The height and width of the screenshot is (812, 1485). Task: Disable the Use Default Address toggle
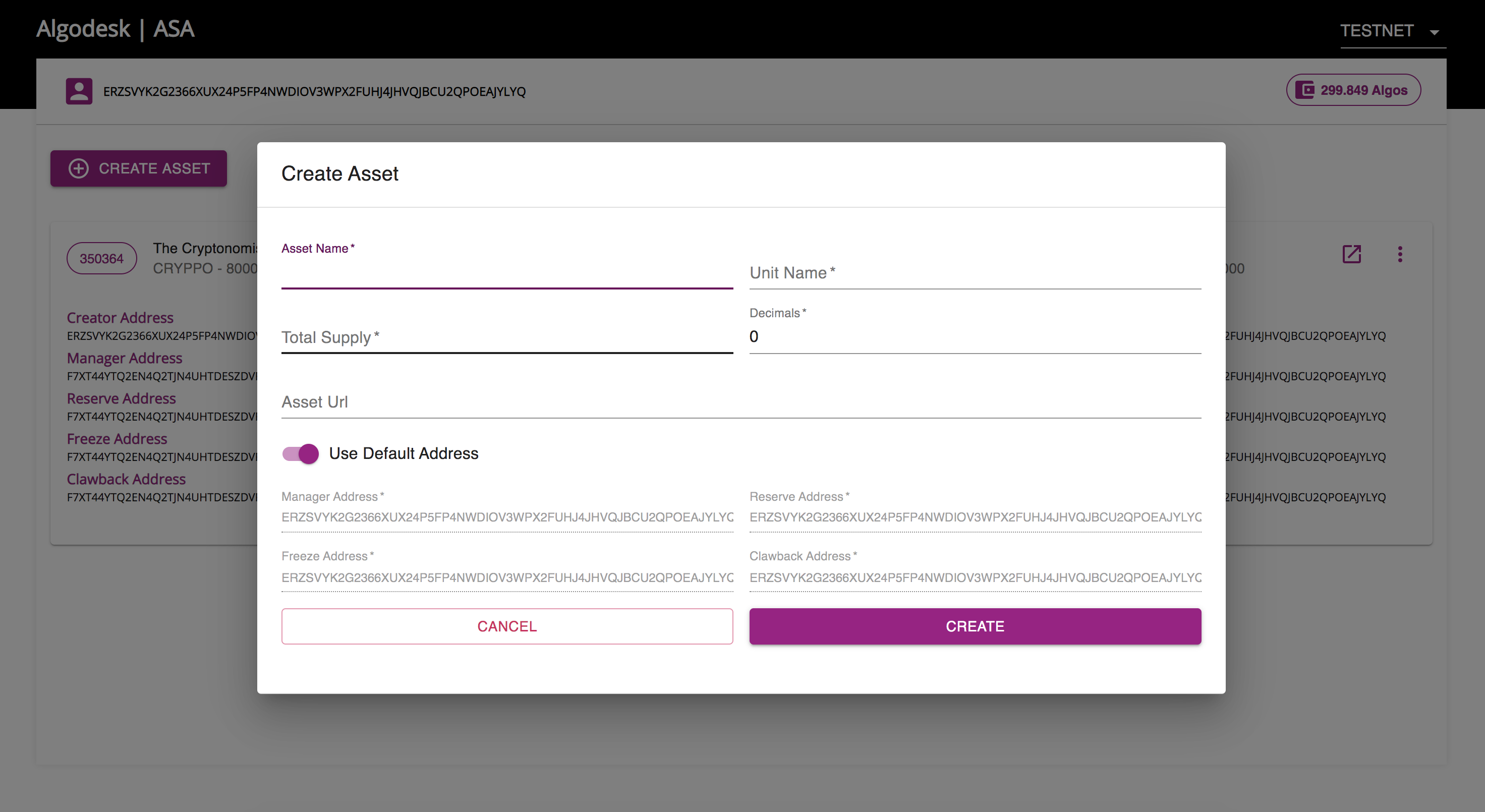pyautogui.click(x=300, y=453)
